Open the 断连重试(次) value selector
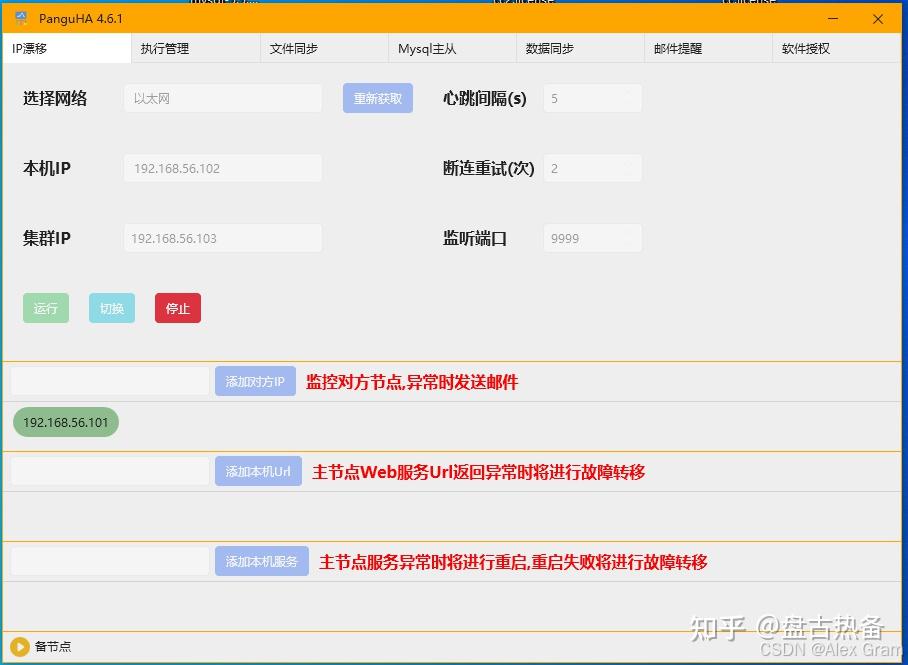Viewport: 908px width, 665px height. coord(592,168)
